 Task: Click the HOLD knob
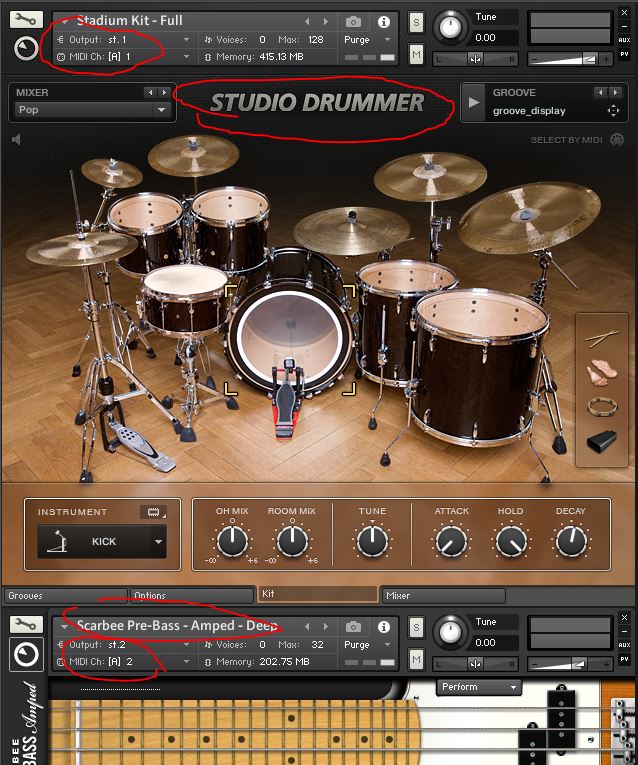[x=511, y=541]
